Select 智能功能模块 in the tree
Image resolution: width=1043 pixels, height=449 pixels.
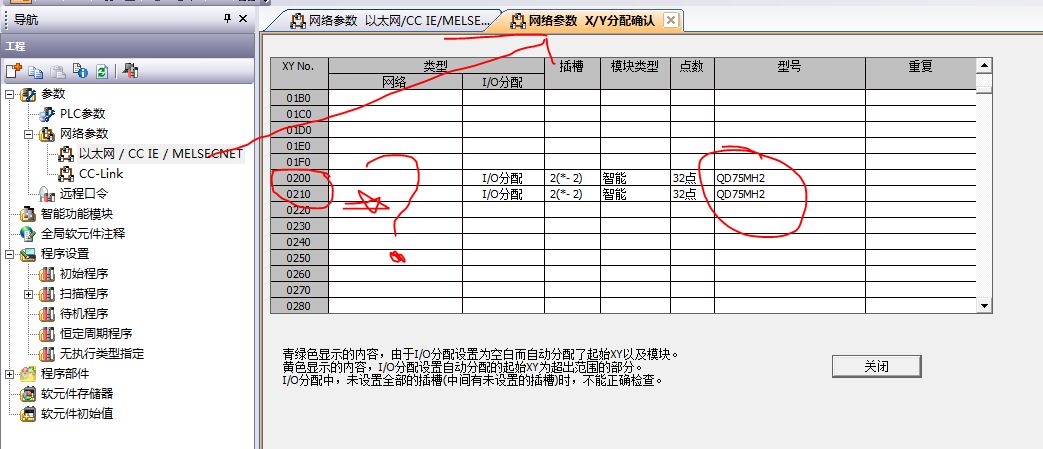[x=76, y=213]
